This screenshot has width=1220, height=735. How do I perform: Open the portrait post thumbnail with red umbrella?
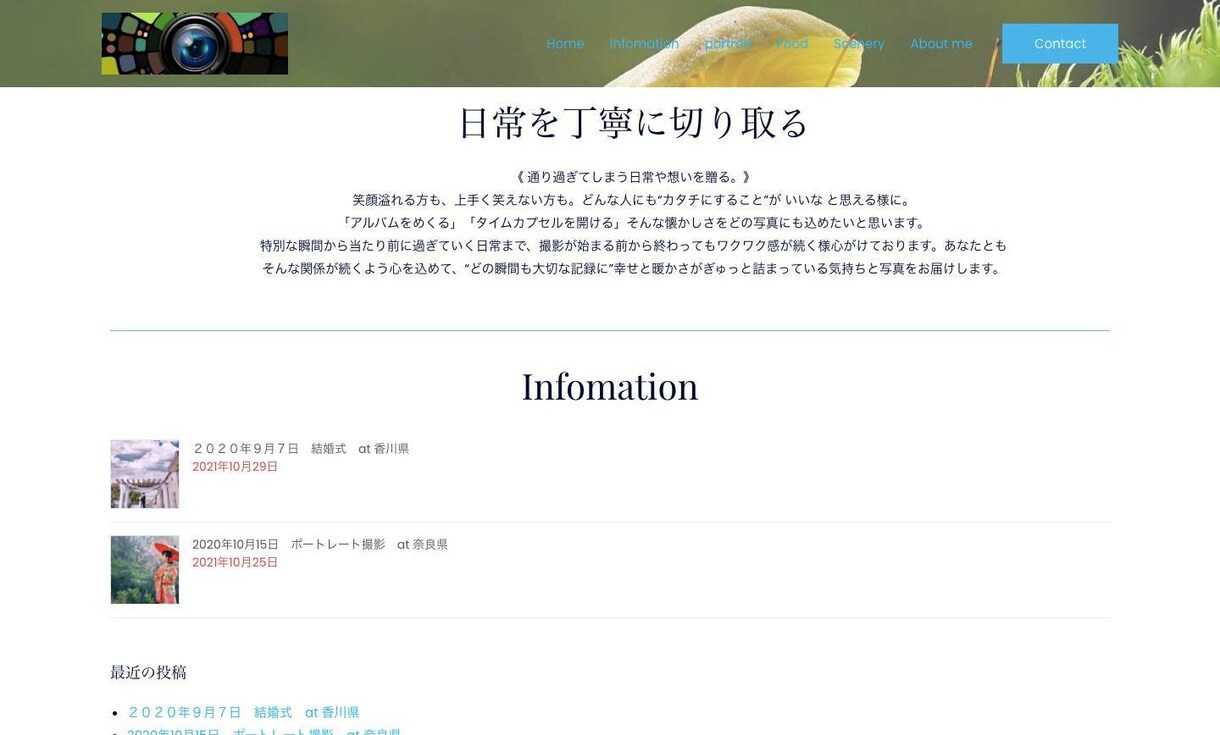click(x=145, y=570)
